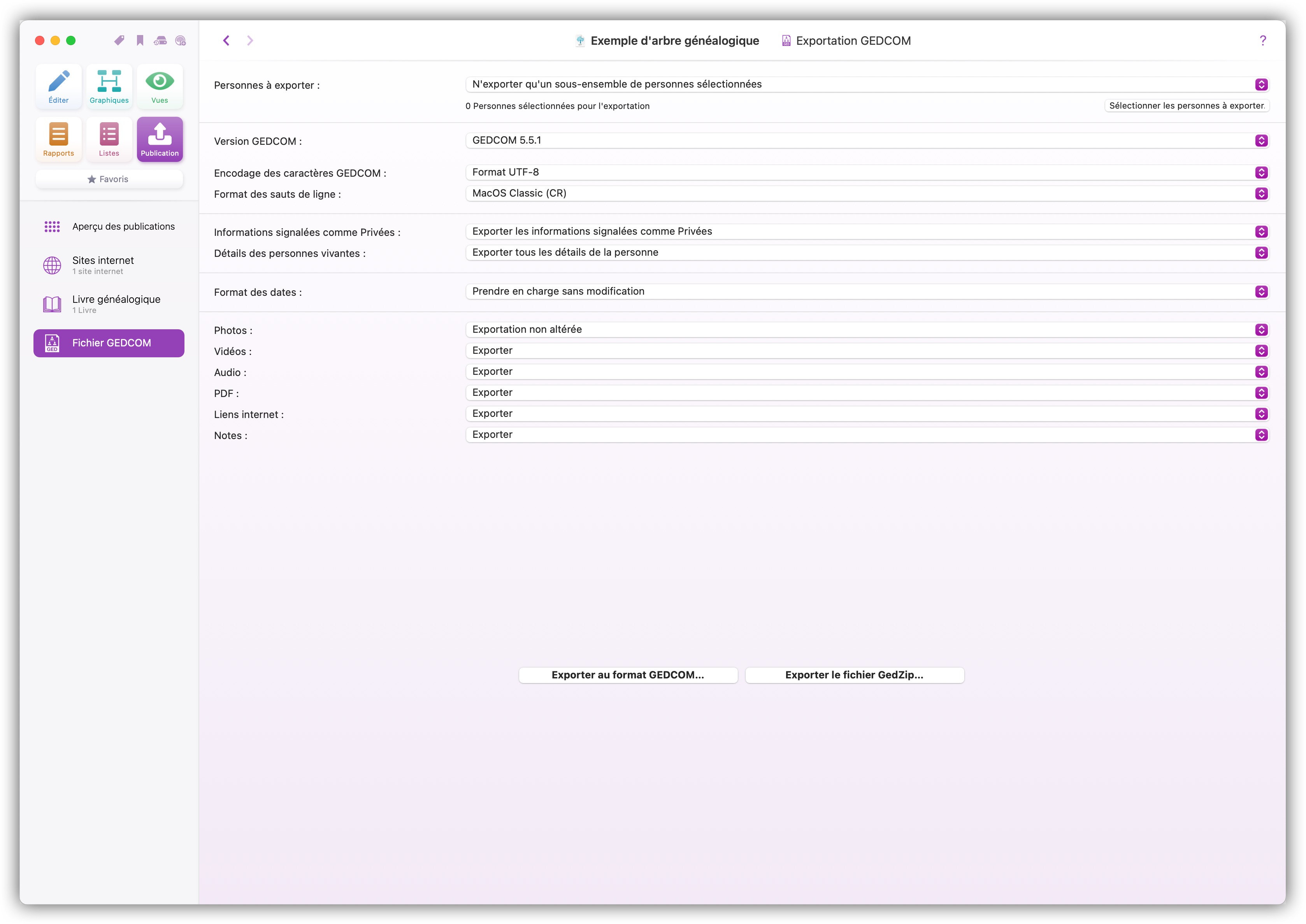
Task: Click the Personnes à exporter label
Action: coord(267,85)
